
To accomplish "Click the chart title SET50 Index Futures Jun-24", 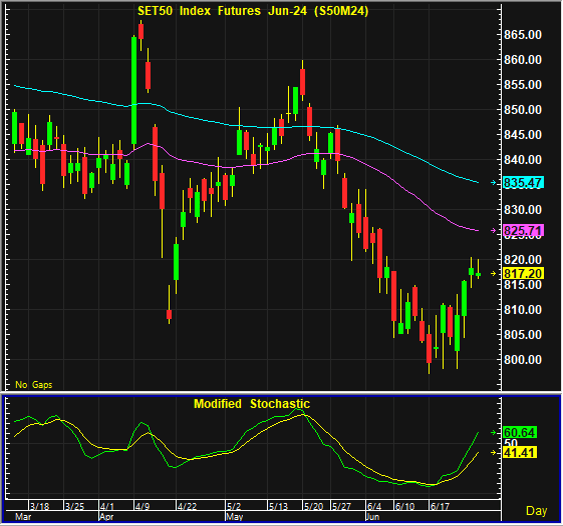I will 253,11.
